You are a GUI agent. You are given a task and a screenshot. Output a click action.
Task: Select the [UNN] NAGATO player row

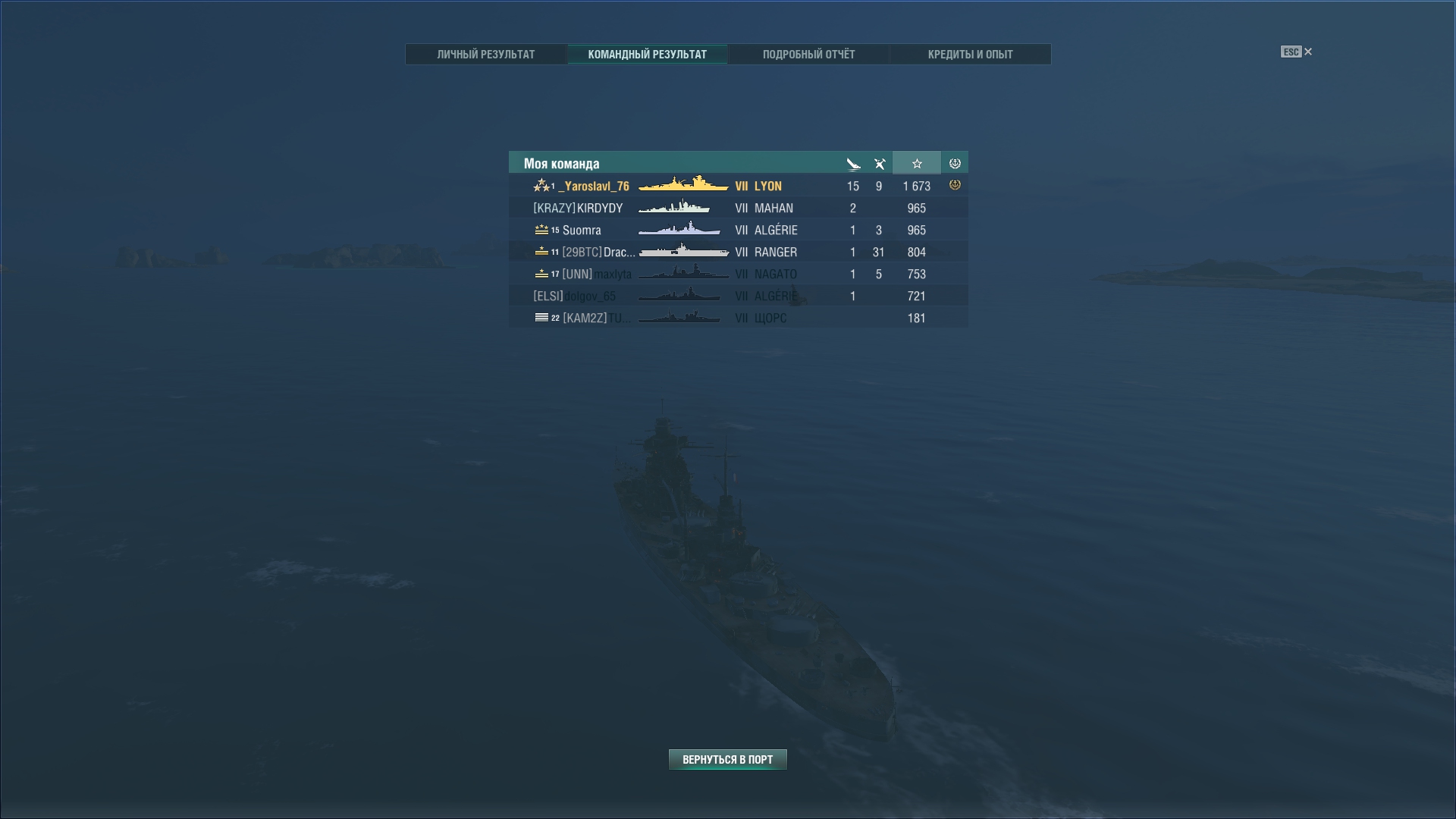point(738,274)
